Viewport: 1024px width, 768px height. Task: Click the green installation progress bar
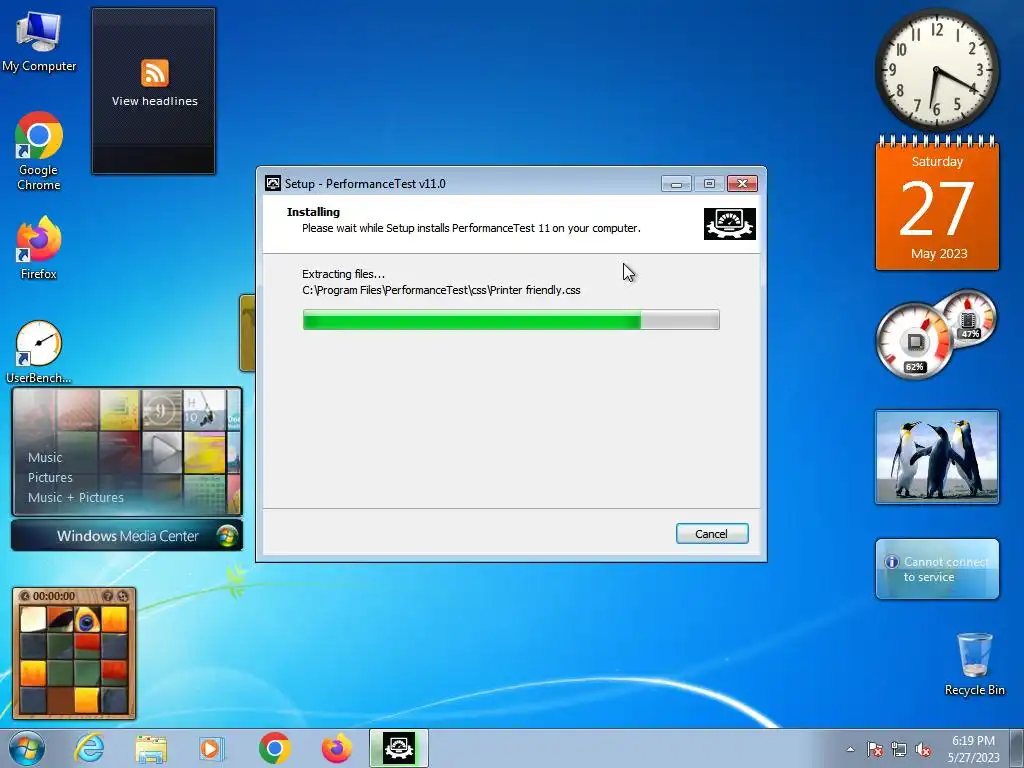[511, 320]
